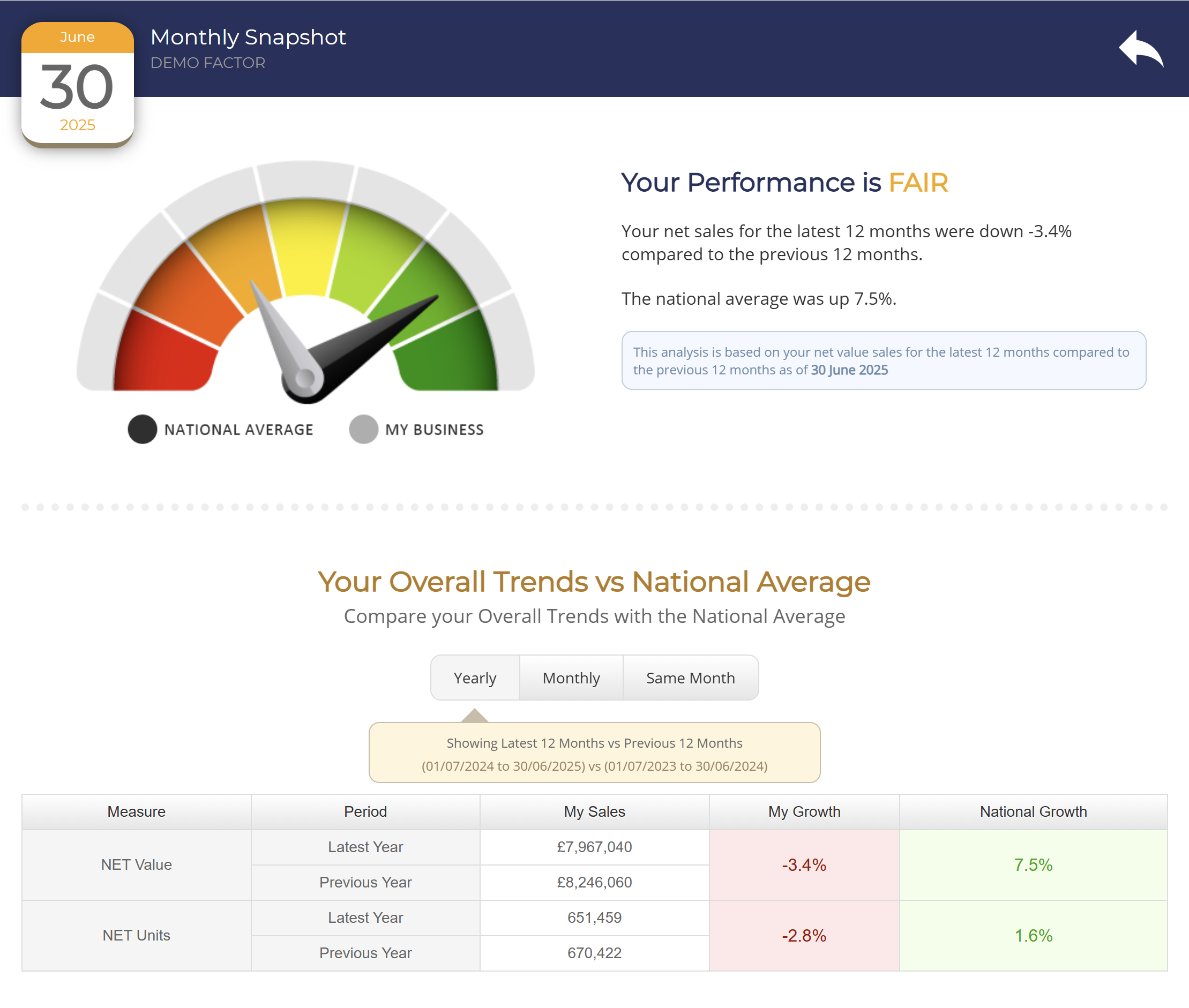Click the 7.5% national growth cell
Screen dimensions: 1189x1008
(x=1033, y=864)
